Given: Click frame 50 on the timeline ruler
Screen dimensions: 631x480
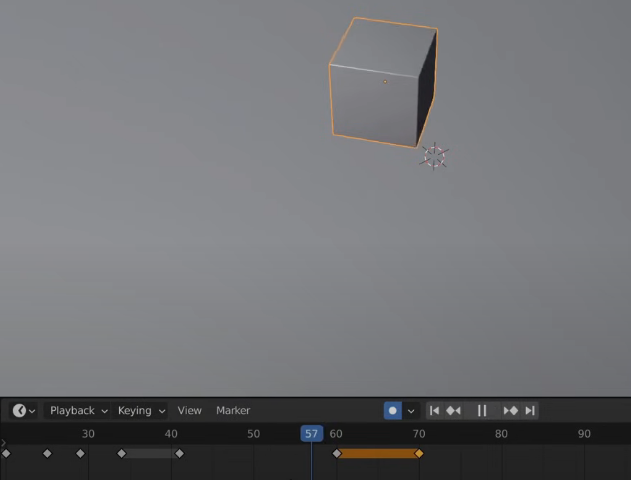Looking at the screenshot, I should click(x=254, y=434).
